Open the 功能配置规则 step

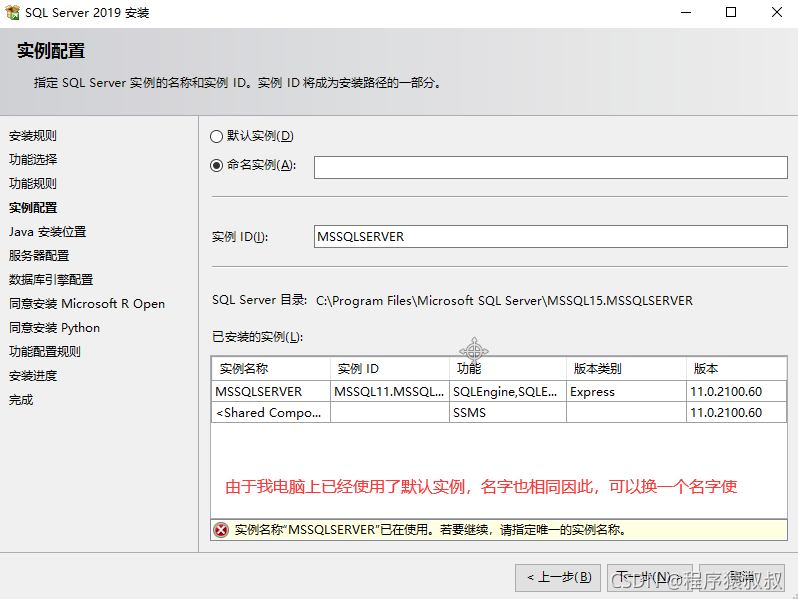(x=45, y=352)
